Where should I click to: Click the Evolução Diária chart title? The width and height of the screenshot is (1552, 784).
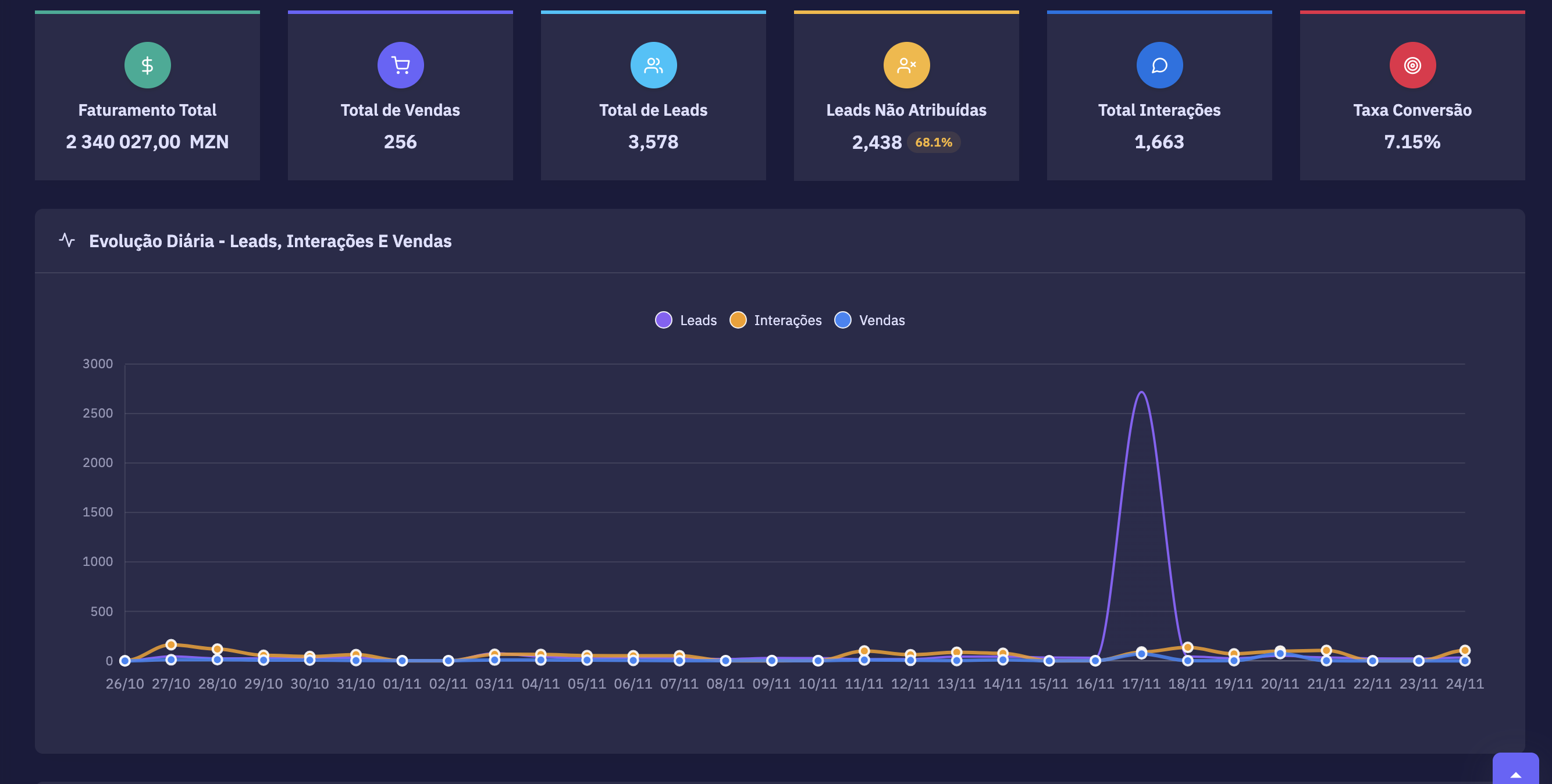click(270, 241)
